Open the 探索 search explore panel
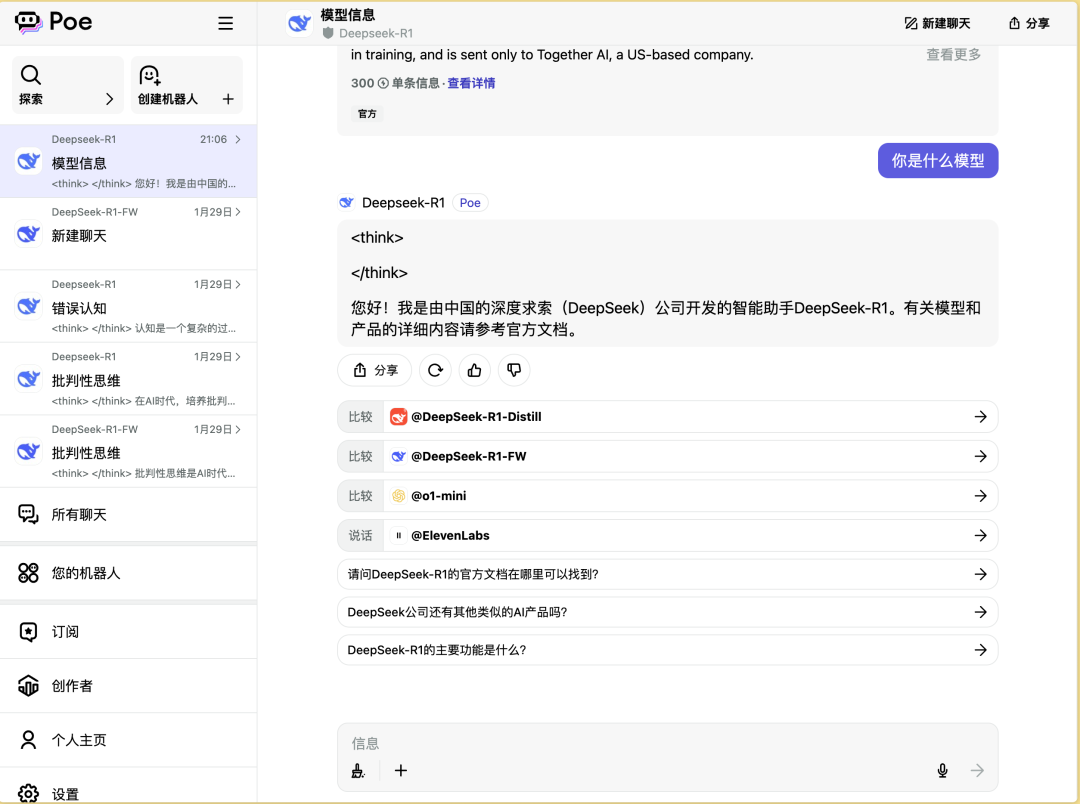The image size is (1080, 804). click(x=68, y=85)
